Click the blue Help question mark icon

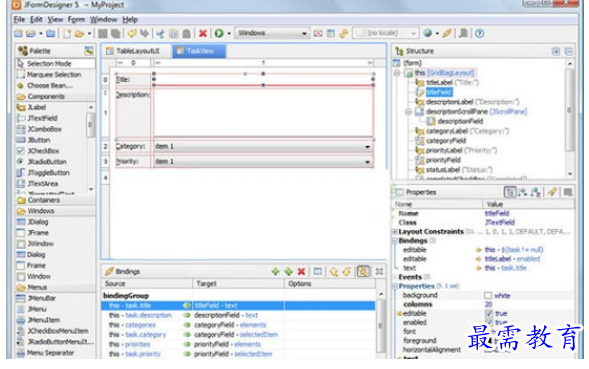click(x=479, y=33)
